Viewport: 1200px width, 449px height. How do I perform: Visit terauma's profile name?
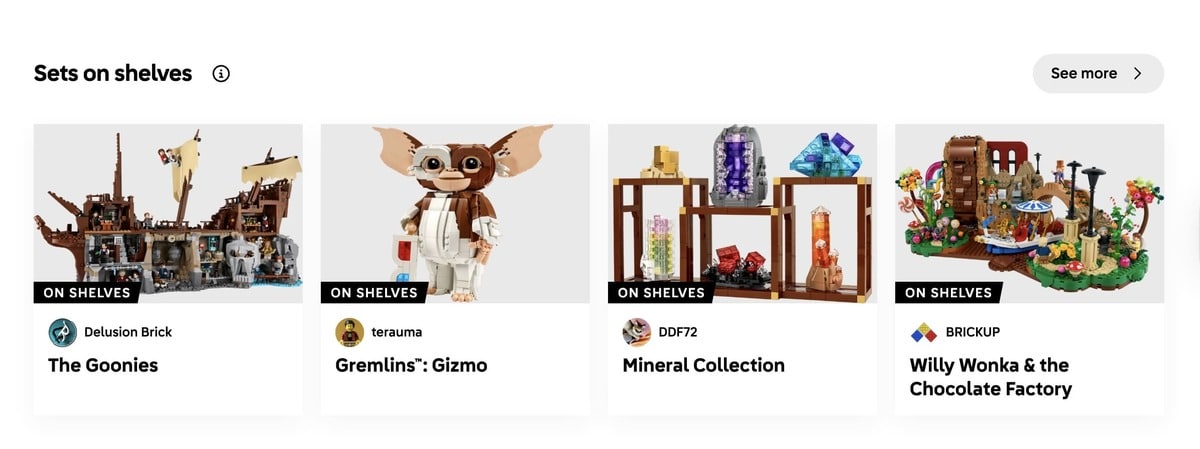click(397, 332)
